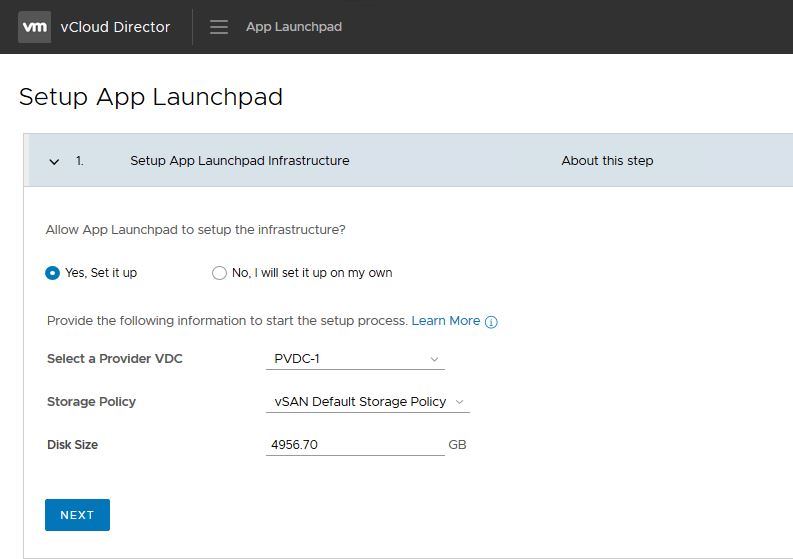Collapse step 1 with the chevron
Image resolution: width=793 pixels, height=559 pixels.
pyautogui.click(x=54, y=161)
